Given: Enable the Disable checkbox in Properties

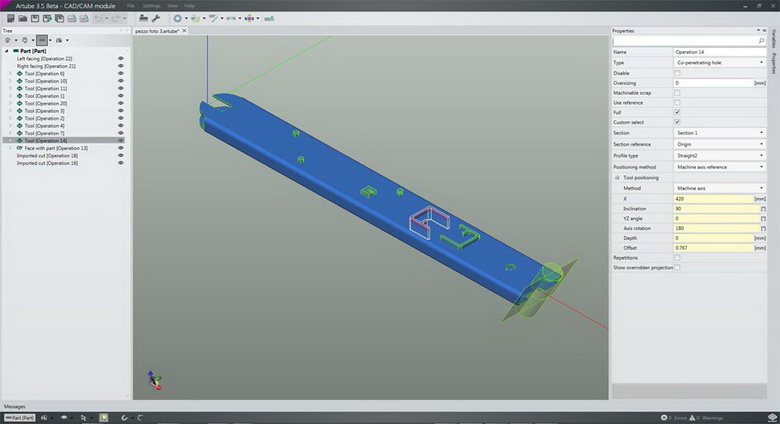Looking at the screenshot, I should coord(677,73).
